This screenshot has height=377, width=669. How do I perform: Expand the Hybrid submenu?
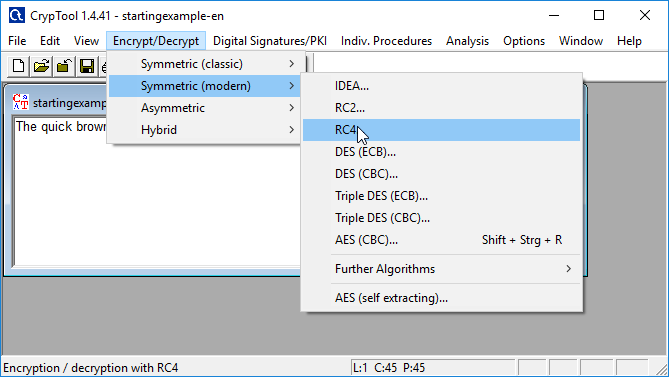point(206,130)
